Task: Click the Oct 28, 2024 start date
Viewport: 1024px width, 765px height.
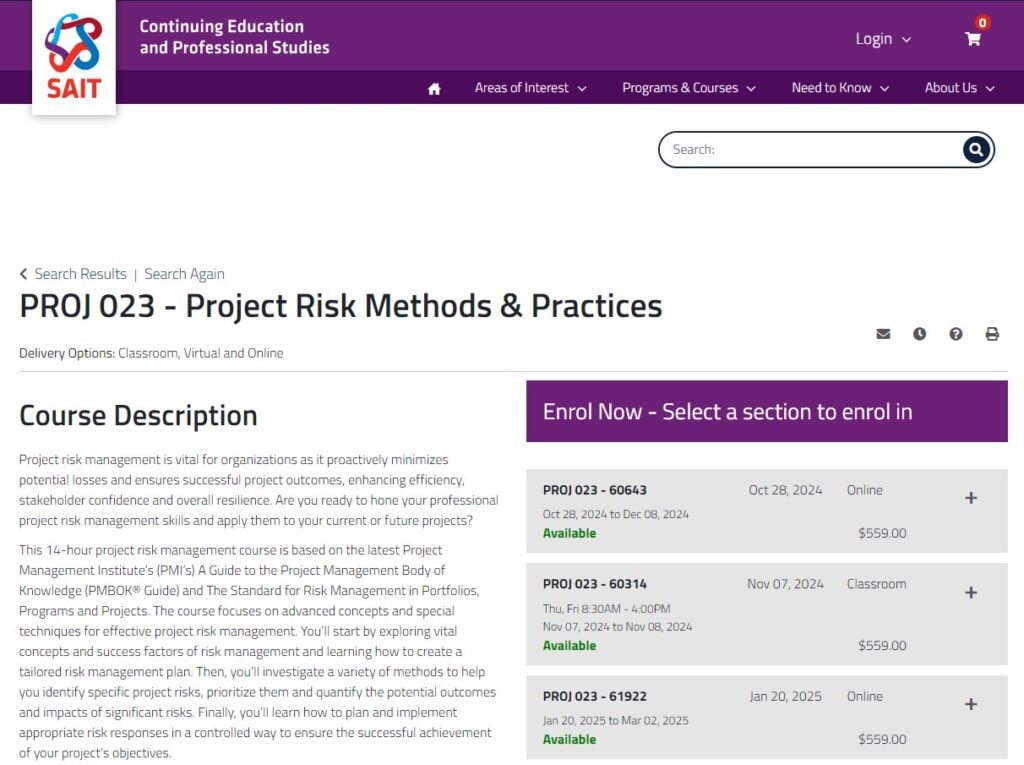Action: pos(786,490)
